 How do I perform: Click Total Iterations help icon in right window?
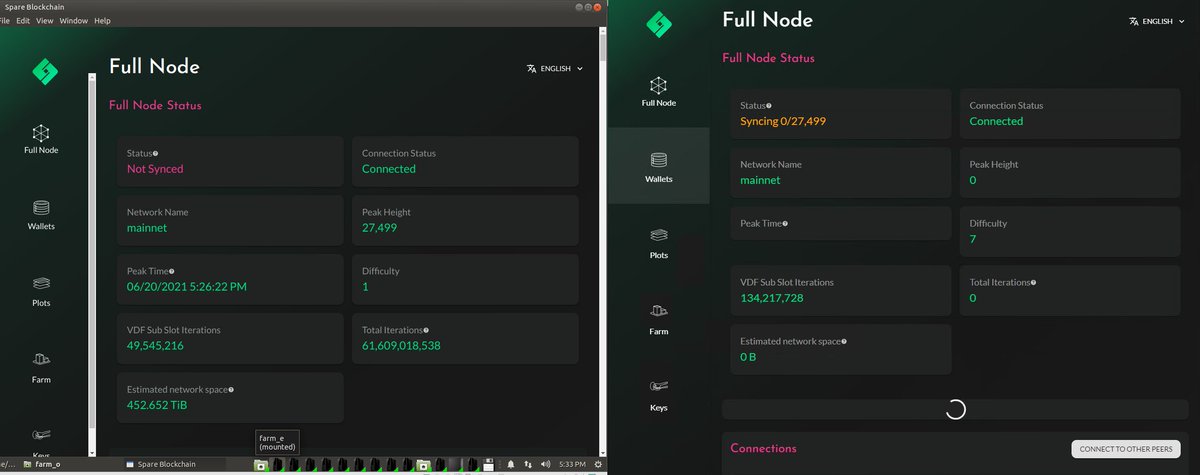tap(1034, 282)
